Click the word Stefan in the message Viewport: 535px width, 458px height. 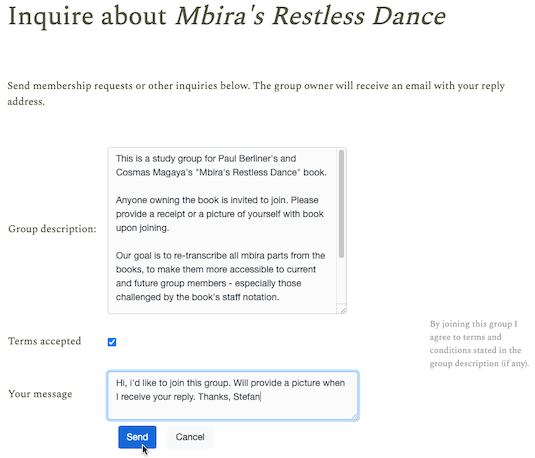pos(246,397)
